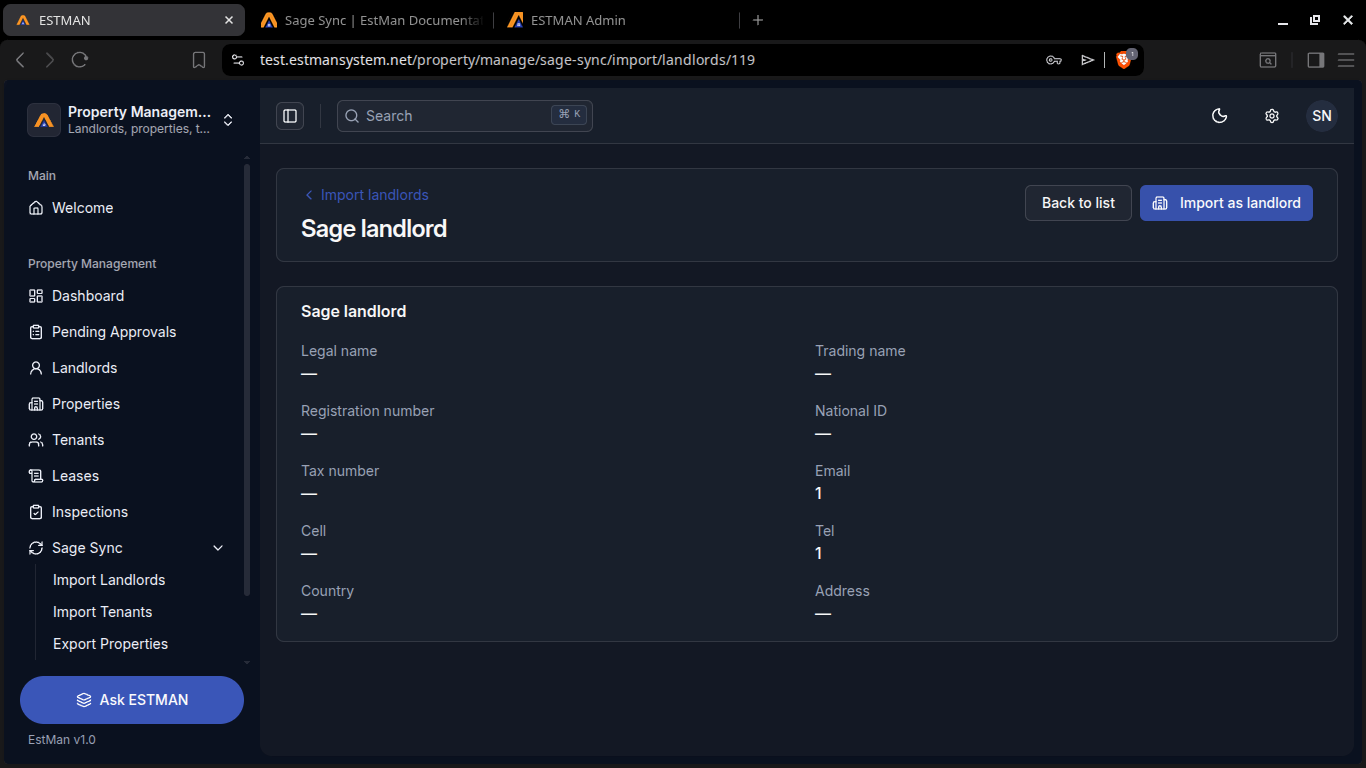Select Import Landlords in the sidebar
Viewport: 1366px width, 768px height.
point(109,580)
